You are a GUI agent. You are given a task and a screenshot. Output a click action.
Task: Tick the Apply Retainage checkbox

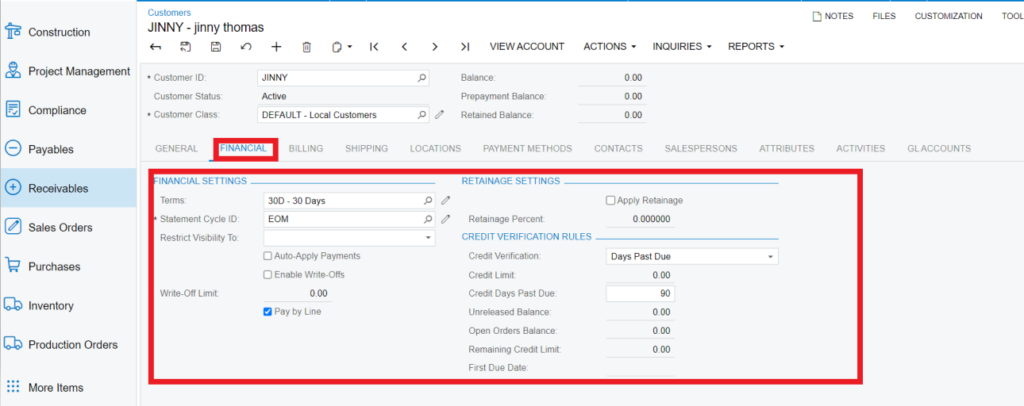pos(611,201)
